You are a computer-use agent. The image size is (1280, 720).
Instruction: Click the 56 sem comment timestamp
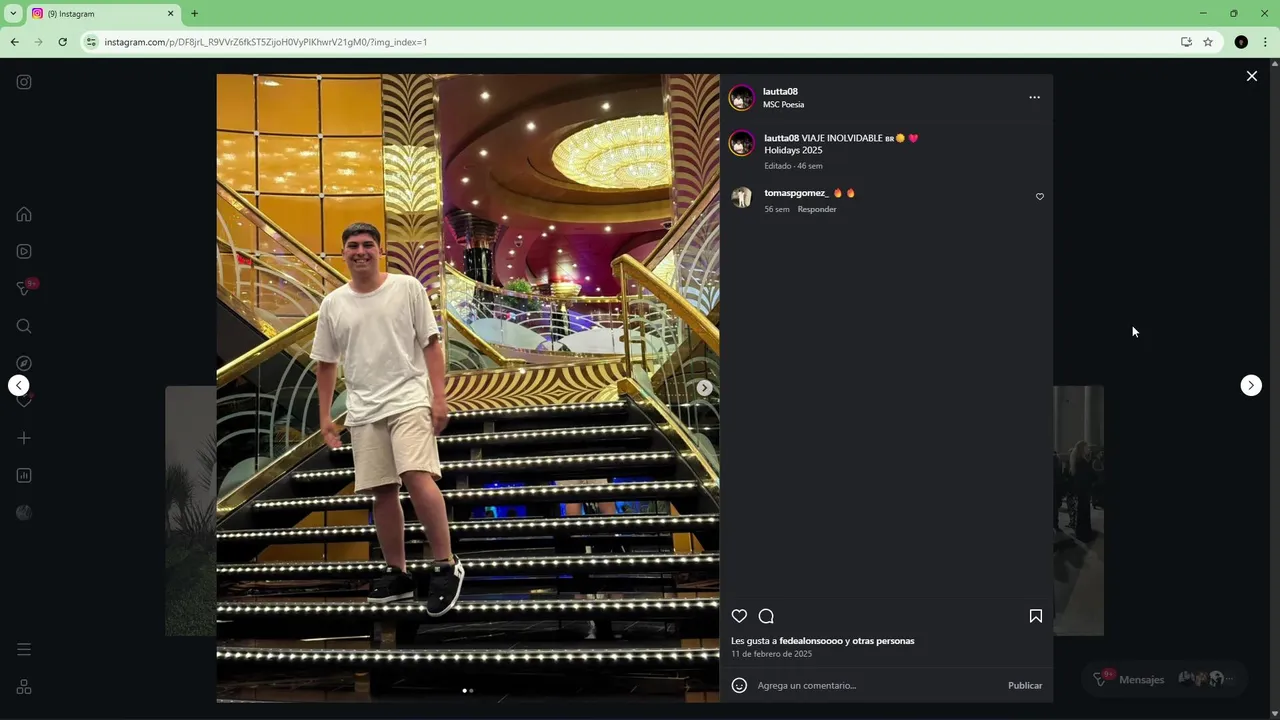point(777,209)
